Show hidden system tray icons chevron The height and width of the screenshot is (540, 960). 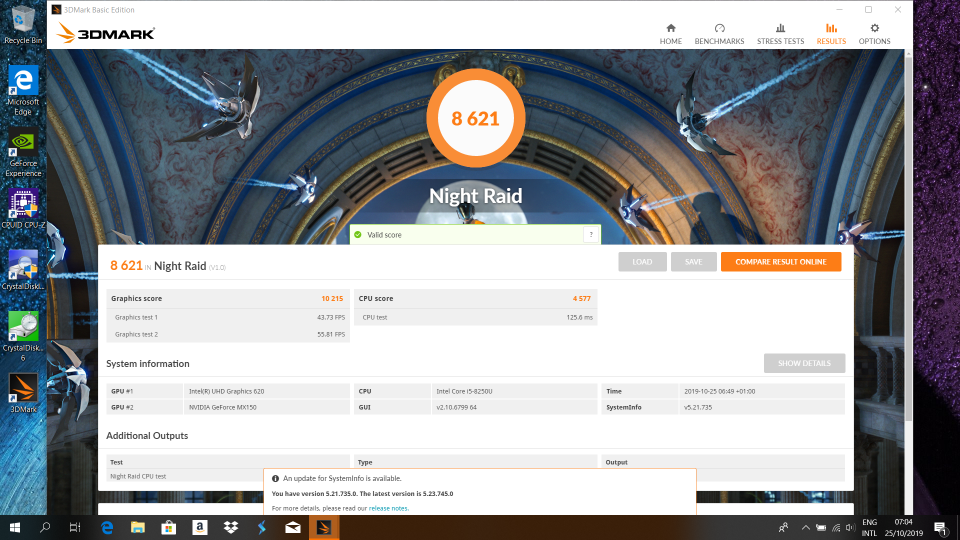(806, 527)
